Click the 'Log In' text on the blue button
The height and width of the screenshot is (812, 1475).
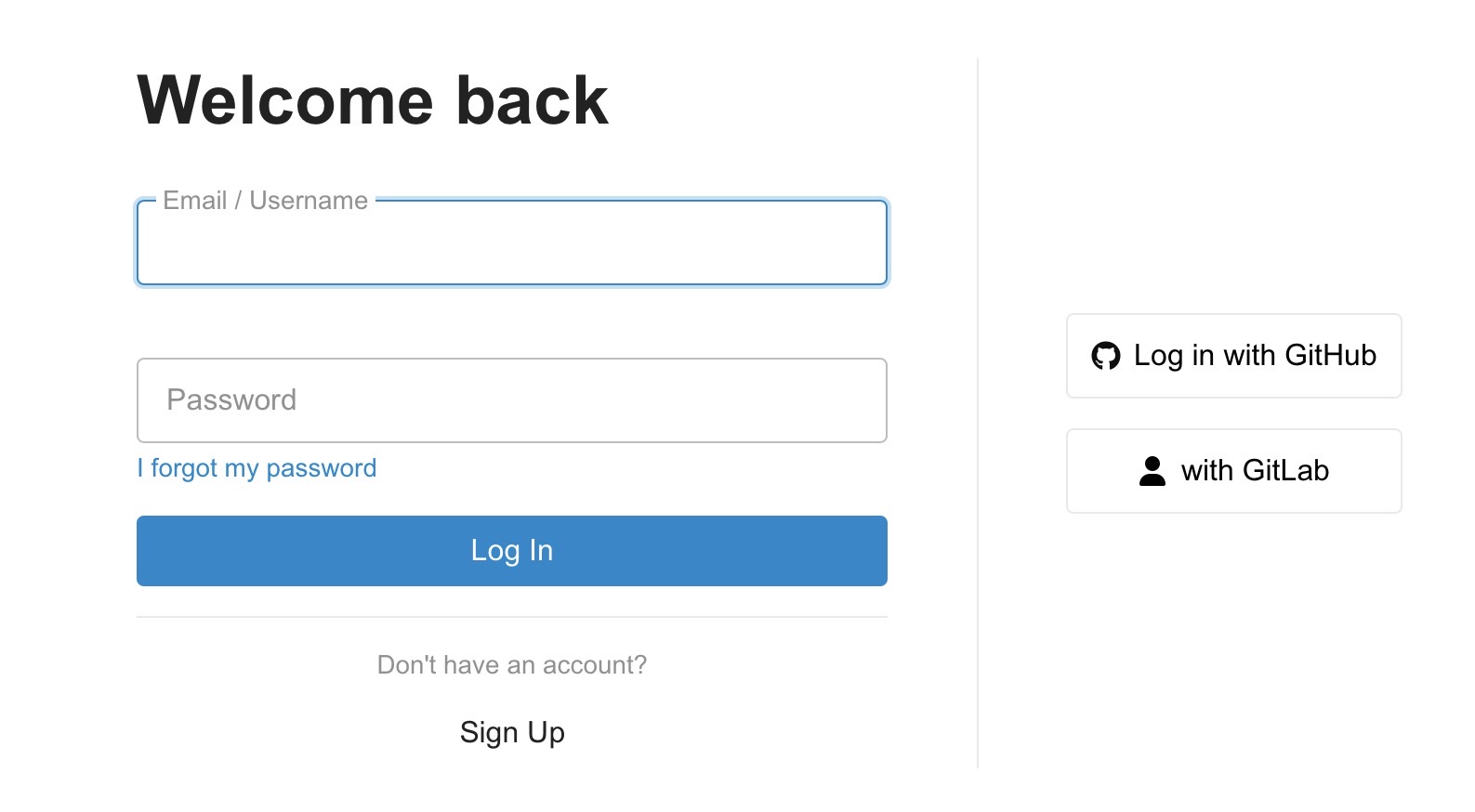(512, 551)
